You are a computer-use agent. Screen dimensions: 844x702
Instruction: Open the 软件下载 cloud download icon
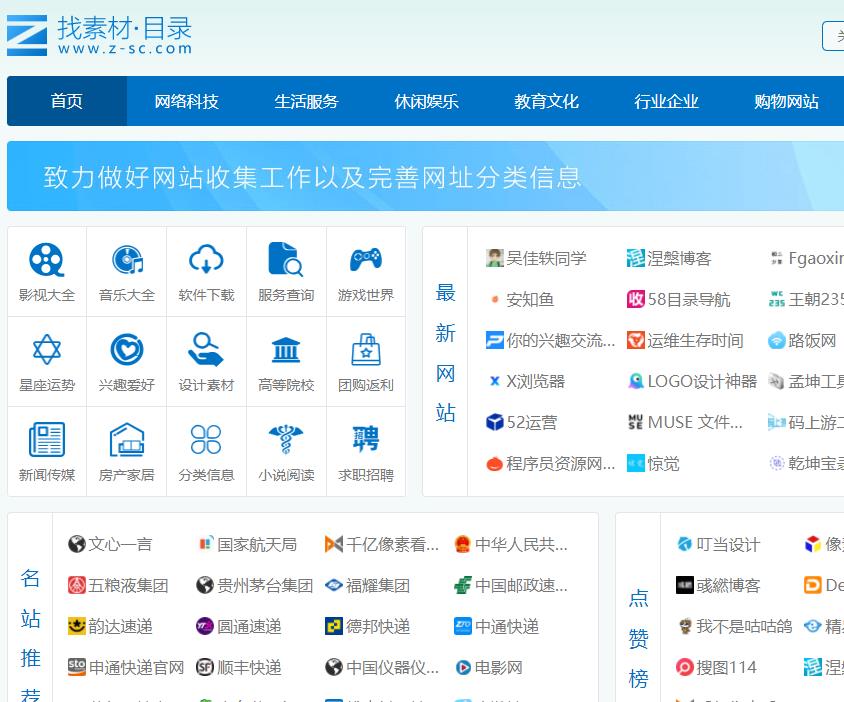[x=206, y=259]
